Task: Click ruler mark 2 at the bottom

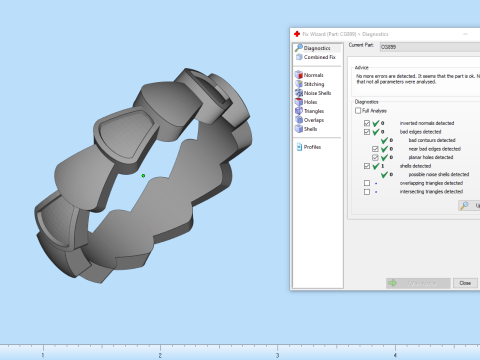Action: click(x=160, y=355)
